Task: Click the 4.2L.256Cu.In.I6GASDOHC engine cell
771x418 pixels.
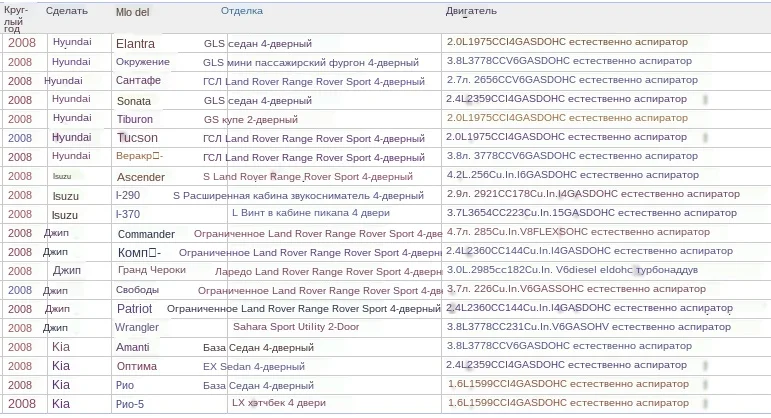Action: click(x=572, y=175)
